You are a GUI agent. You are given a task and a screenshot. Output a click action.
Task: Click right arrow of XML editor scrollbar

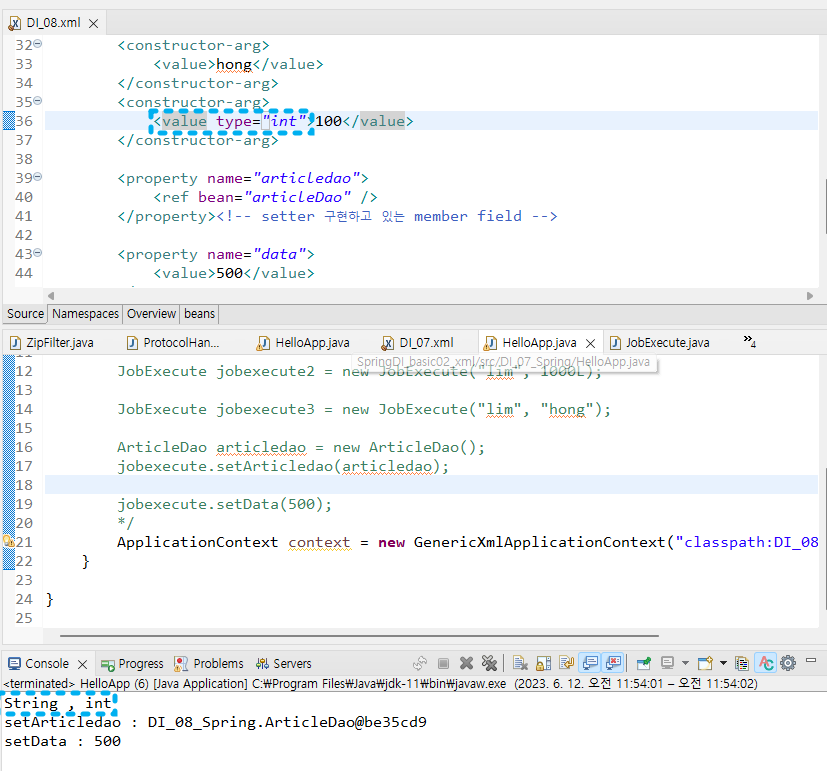tap(810, 296)
